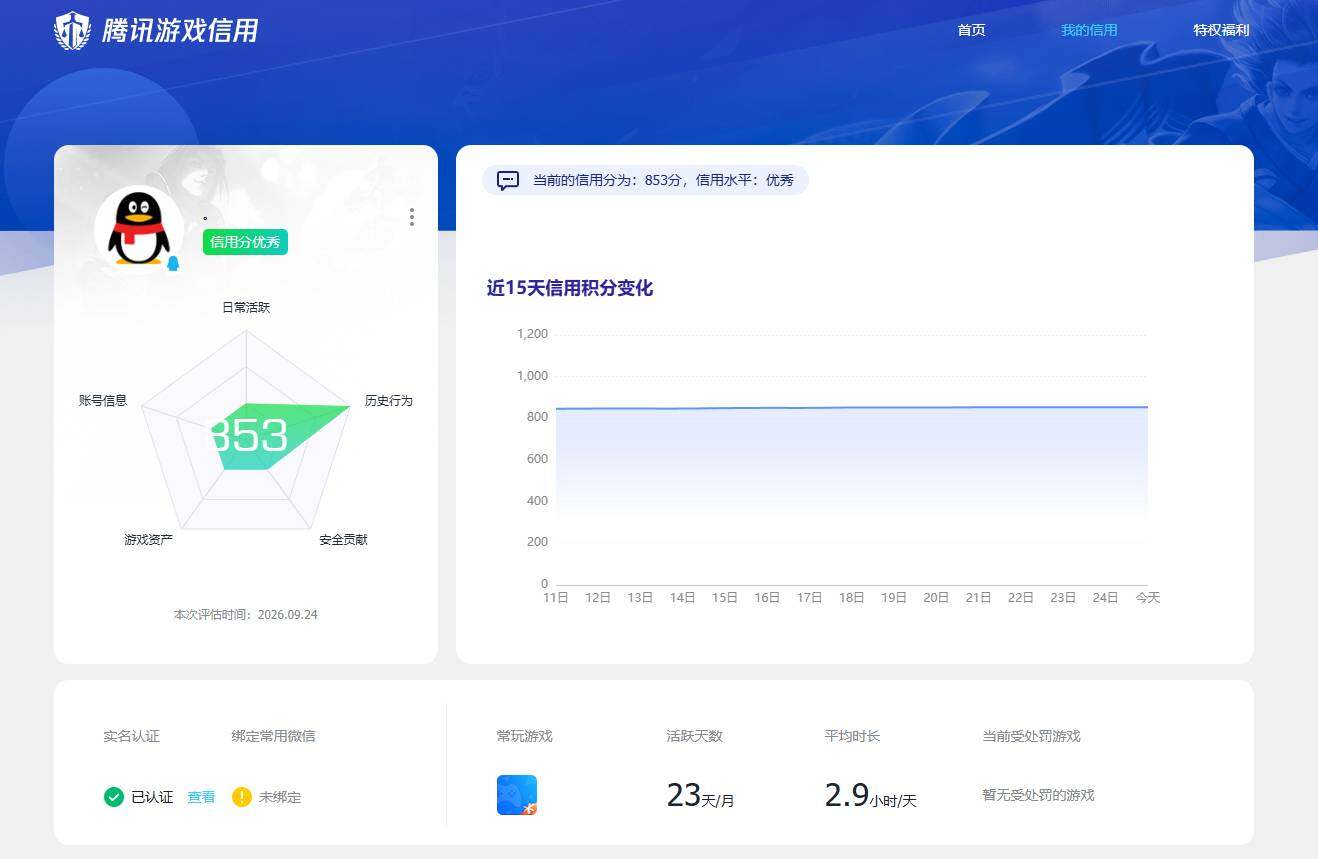The height and width of the screenshot is (859, 1318).
Task: Open the three-dot more options menu
Action: 411,217
